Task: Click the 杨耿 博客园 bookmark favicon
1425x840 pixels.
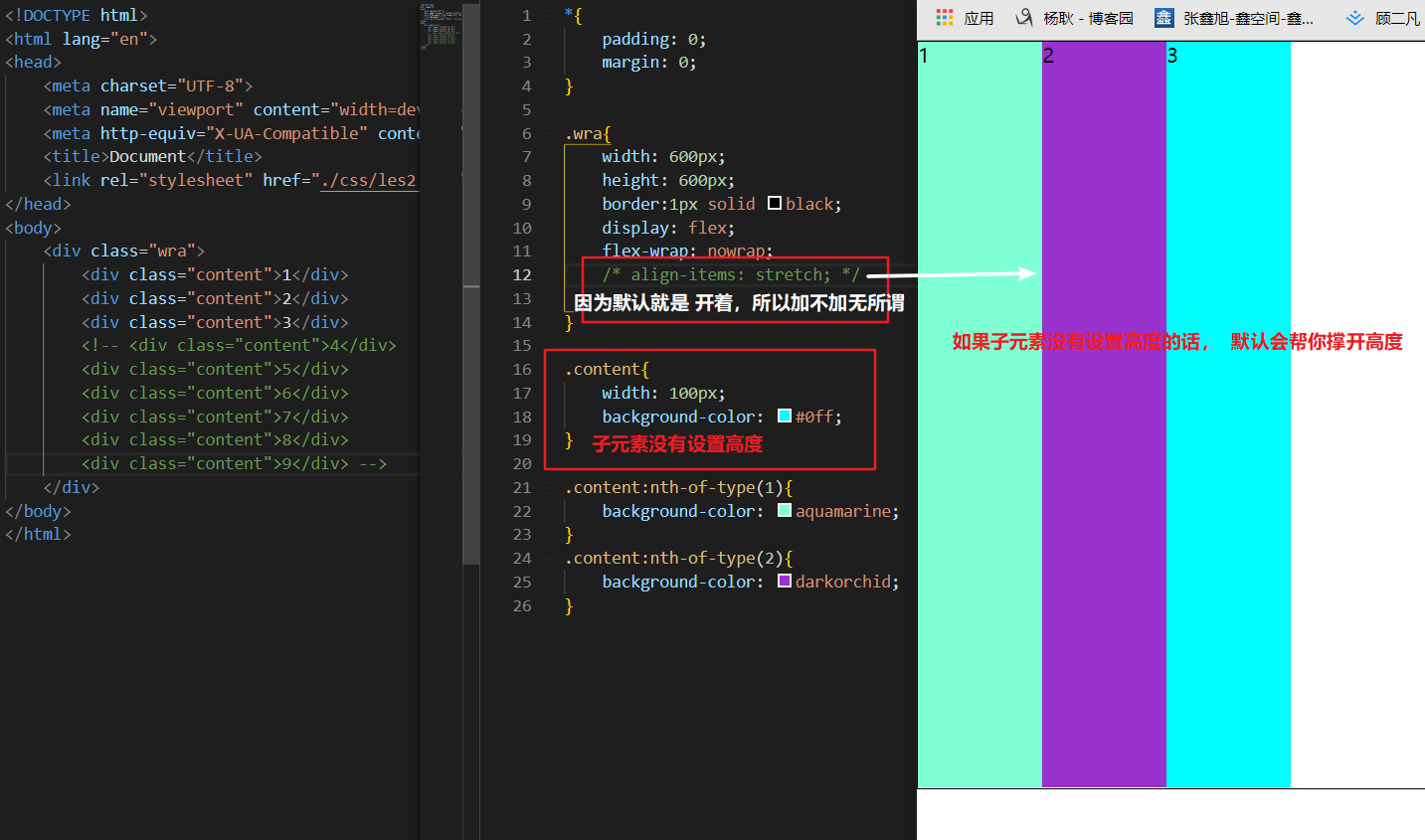Action: click(1024, 18)
